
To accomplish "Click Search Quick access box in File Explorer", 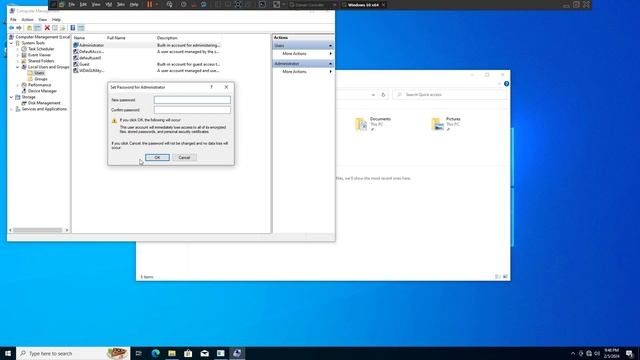I will point(449,95).
